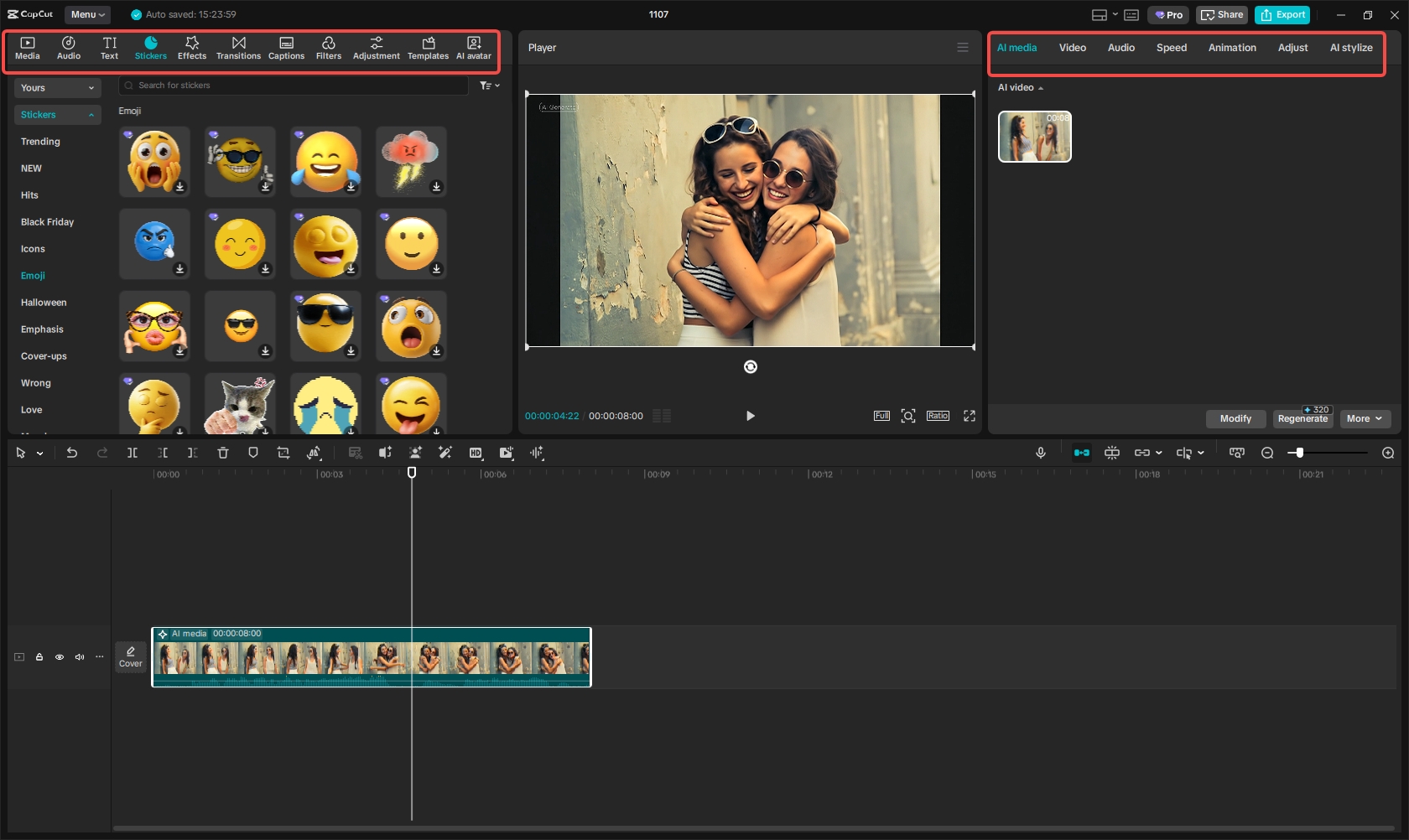1409x840 pixels.
Task: Switch to the Animation tab
Action: [1231, 48]
